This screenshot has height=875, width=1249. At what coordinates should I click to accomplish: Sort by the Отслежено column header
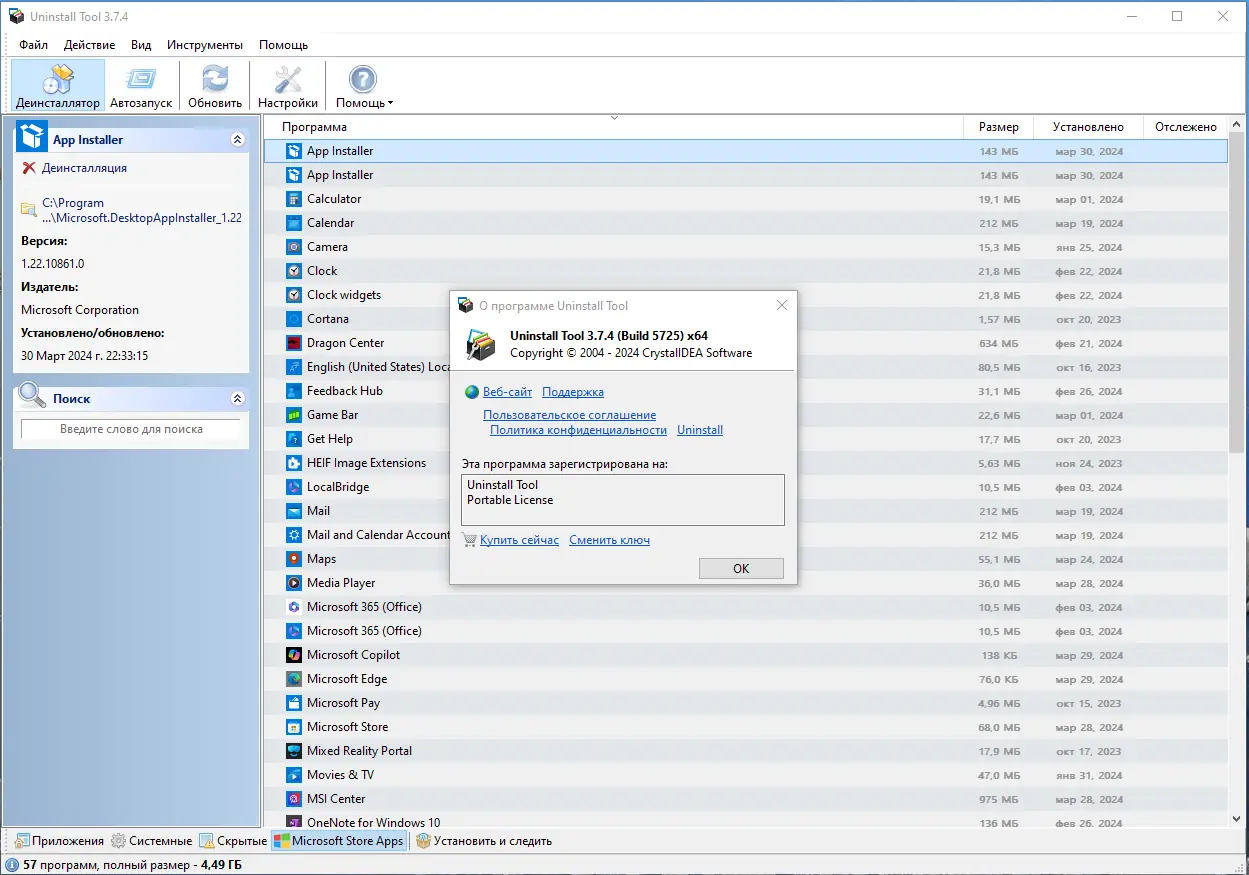click(1185, 127)
